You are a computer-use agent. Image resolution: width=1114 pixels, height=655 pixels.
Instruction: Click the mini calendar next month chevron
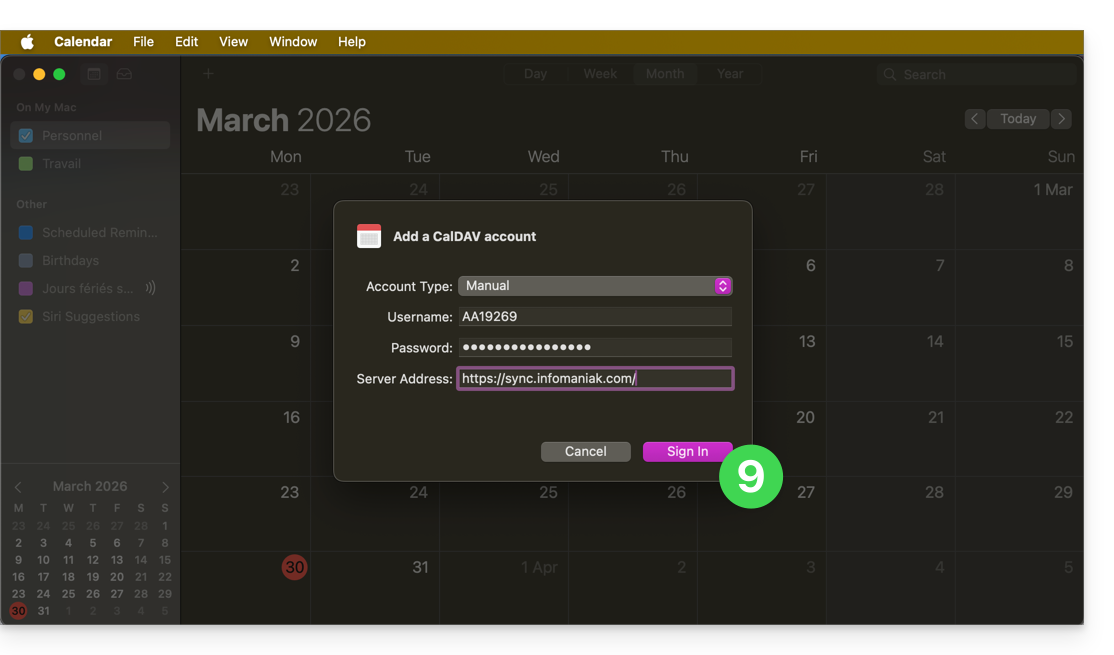coord(165,487)
